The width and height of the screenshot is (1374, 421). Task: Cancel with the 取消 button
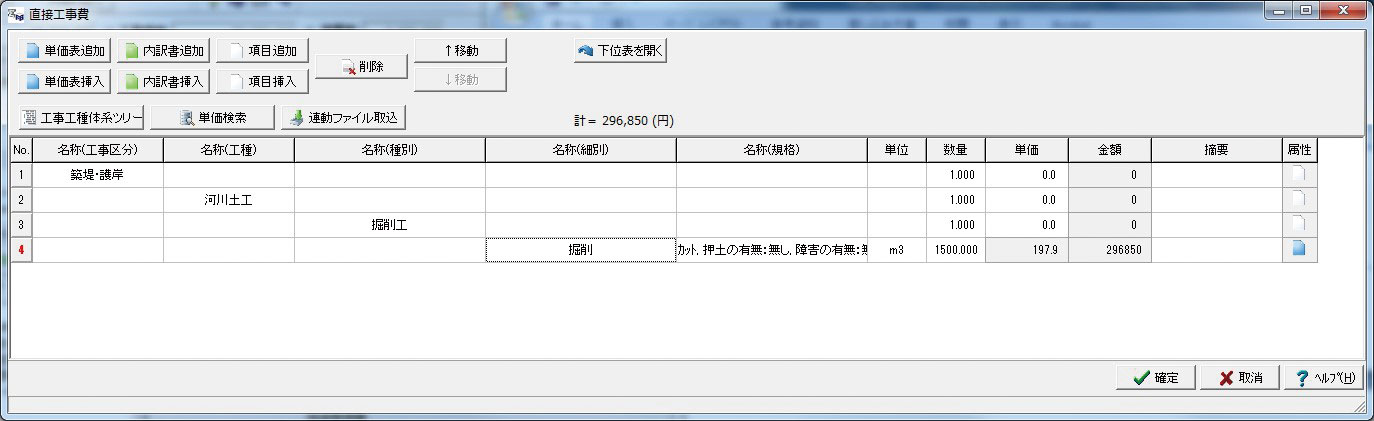1240,378
